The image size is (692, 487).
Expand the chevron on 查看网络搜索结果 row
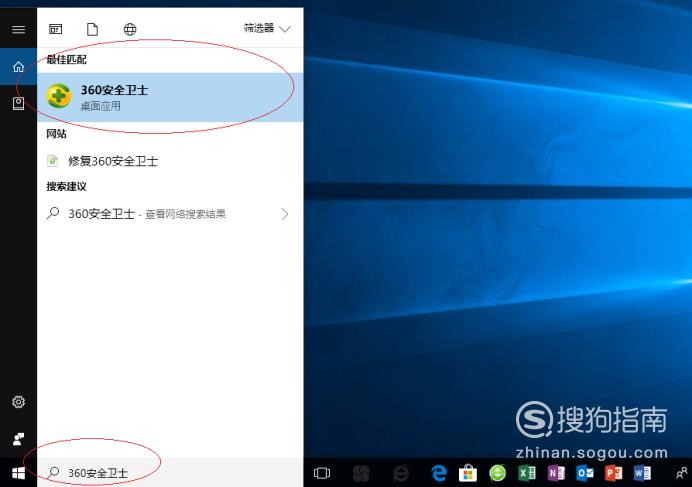coord(285,214)
